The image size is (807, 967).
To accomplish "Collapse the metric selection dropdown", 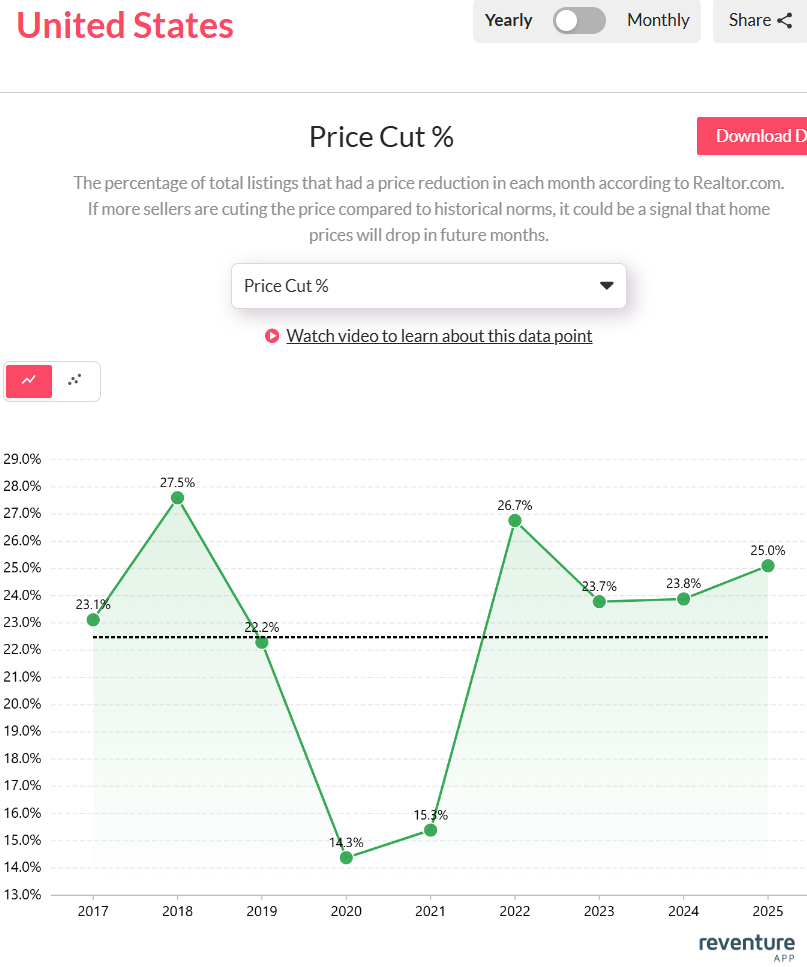I will pos(606,285).
